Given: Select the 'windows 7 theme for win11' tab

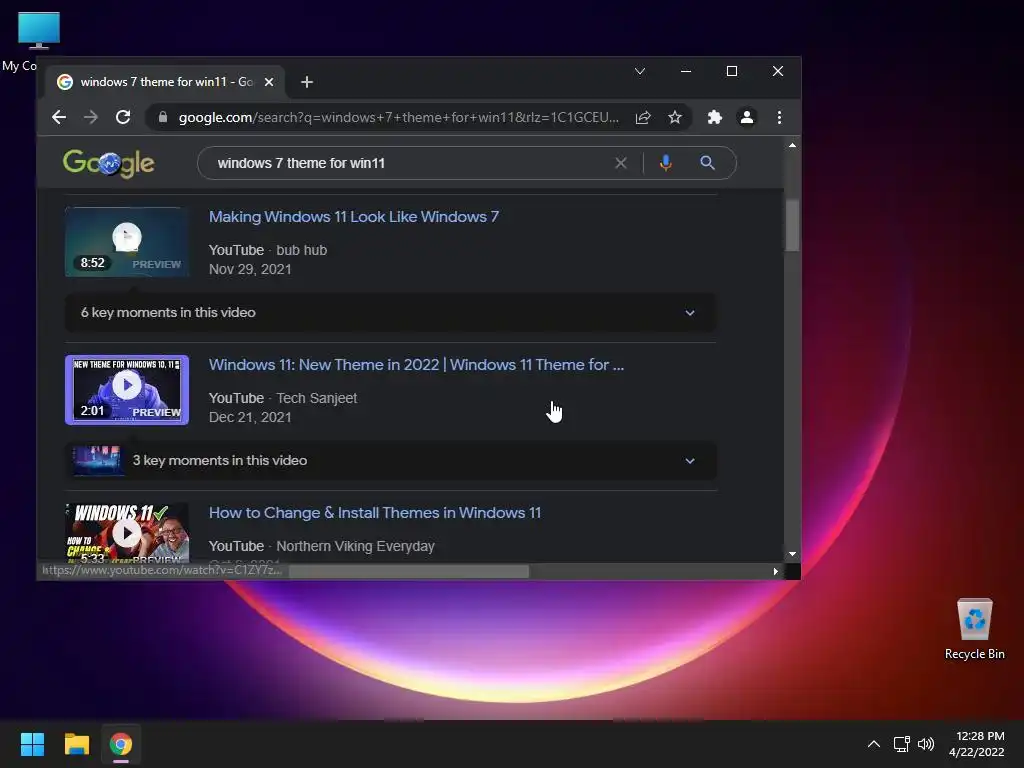Looking at the screenshot, I should (x=165, y=82).
